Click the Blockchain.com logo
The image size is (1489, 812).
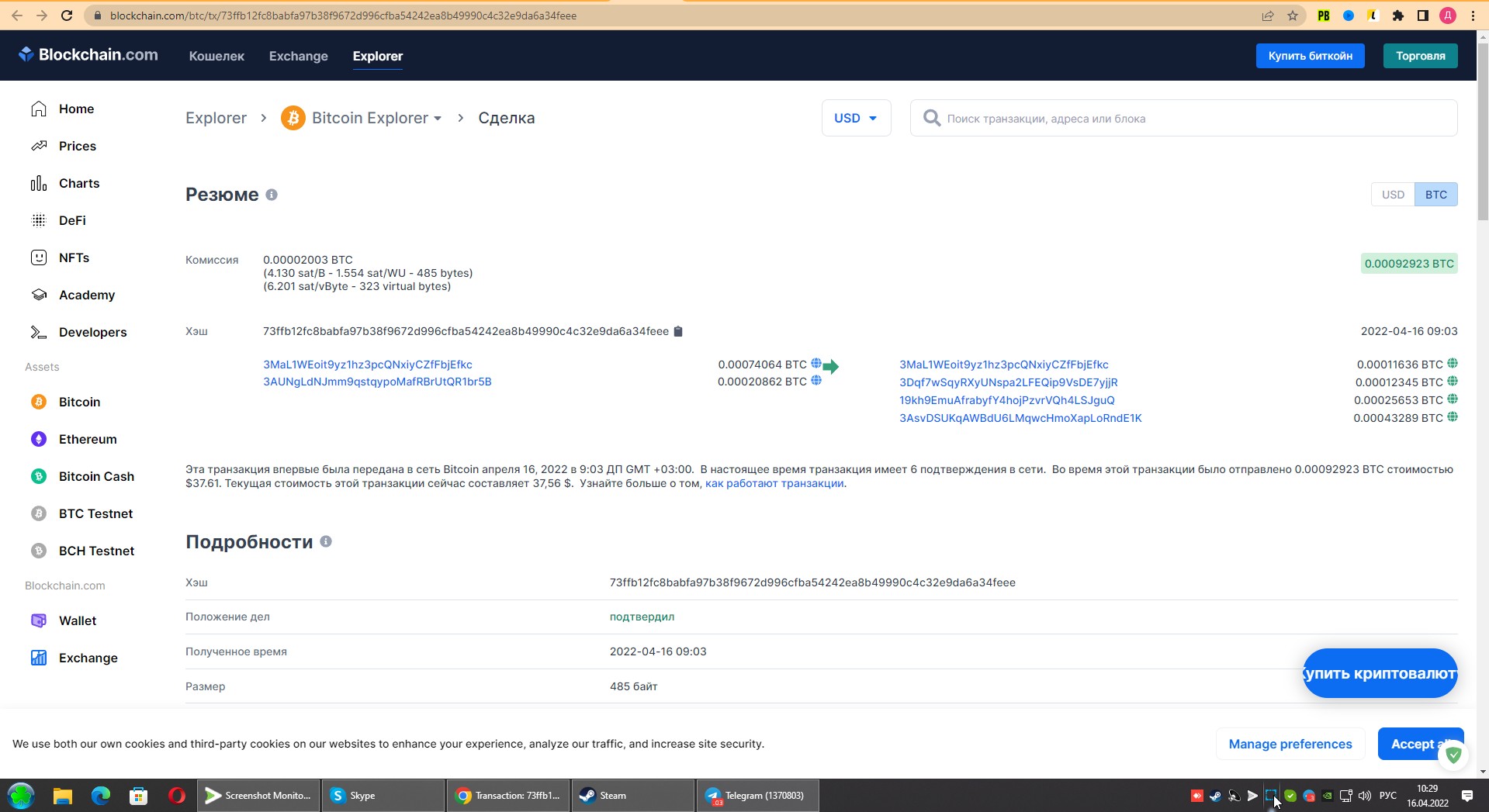(88, 54)
